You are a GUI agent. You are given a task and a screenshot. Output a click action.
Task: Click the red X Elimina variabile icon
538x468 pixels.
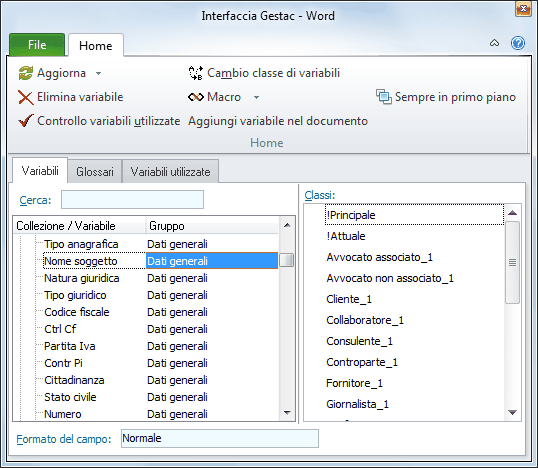coord(26,97)
